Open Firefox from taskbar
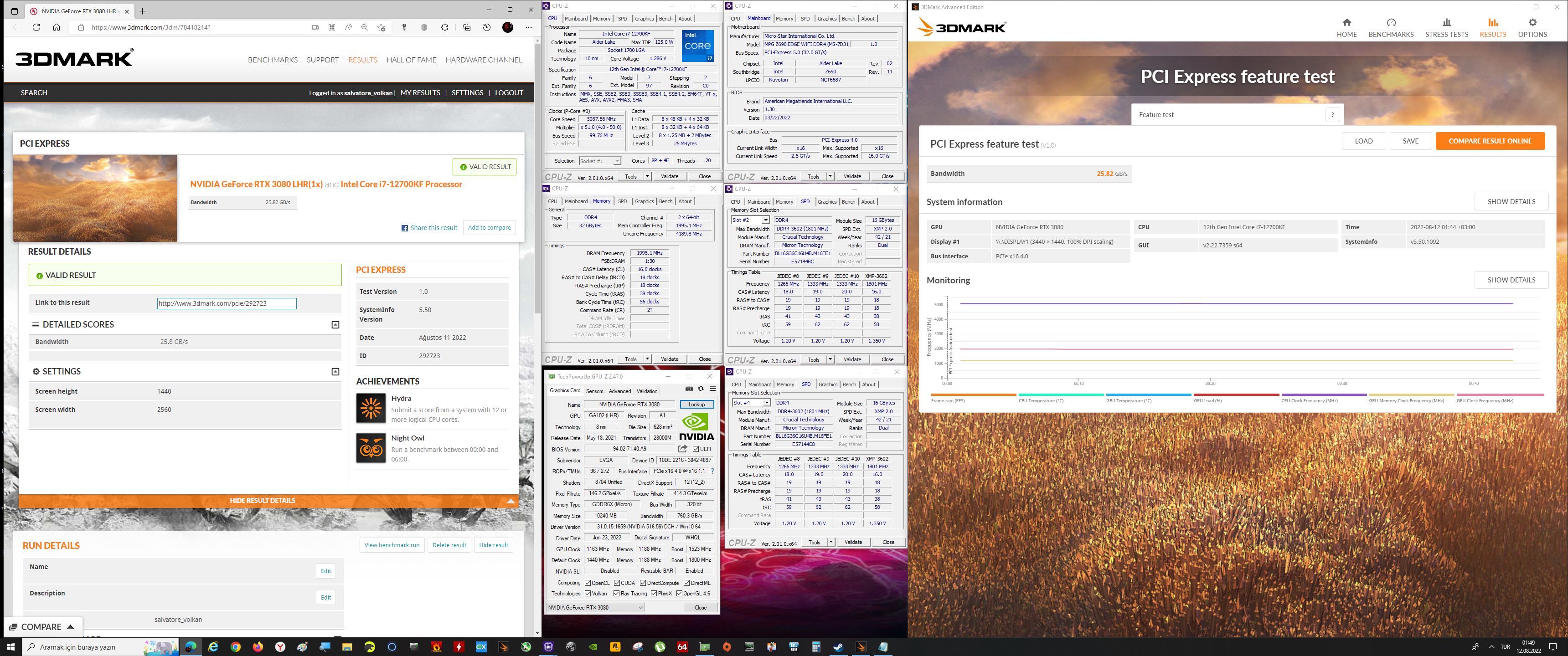This screenshot has width=1568, height=656. pos(258,647)
